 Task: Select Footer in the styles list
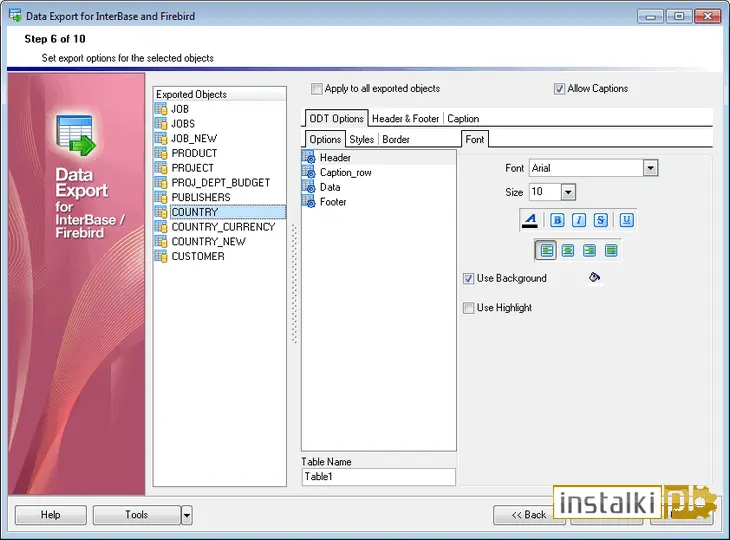tap(333, 202)
